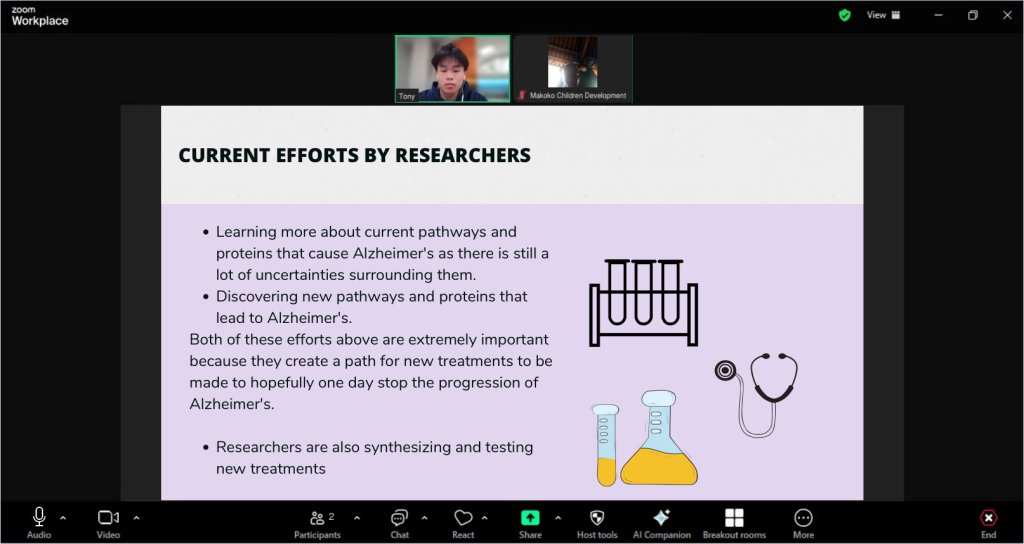Check the green encryption shield icon
This screenshot has height=544, width=1024.
pyautogui.click(x=844, y=15)
